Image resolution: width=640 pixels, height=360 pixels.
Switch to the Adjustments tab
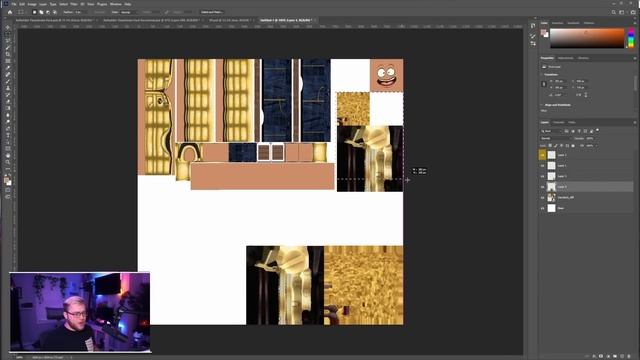565,58
